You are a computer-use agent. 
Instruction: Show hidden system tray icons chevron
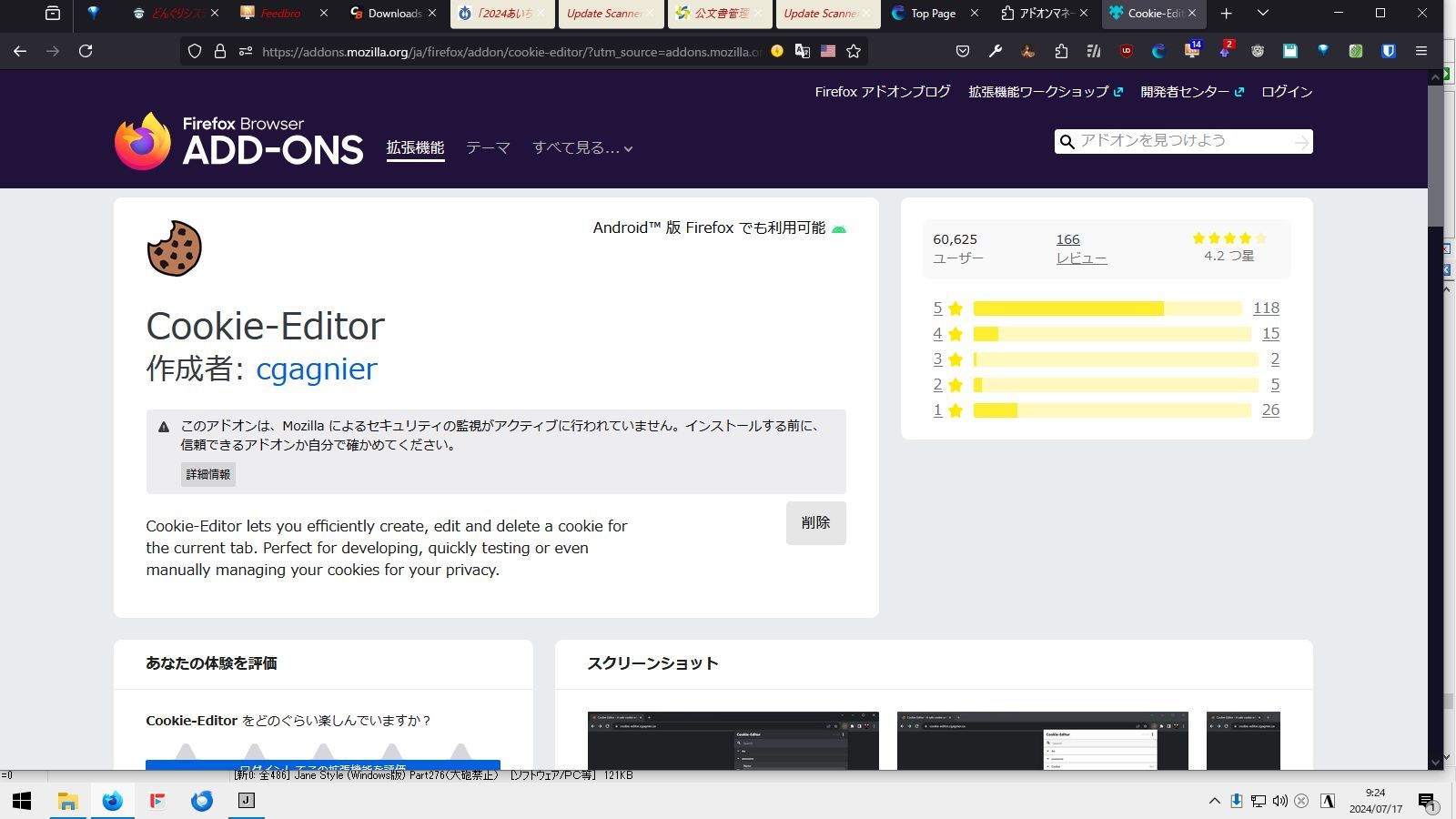[x=1214, y=801]
